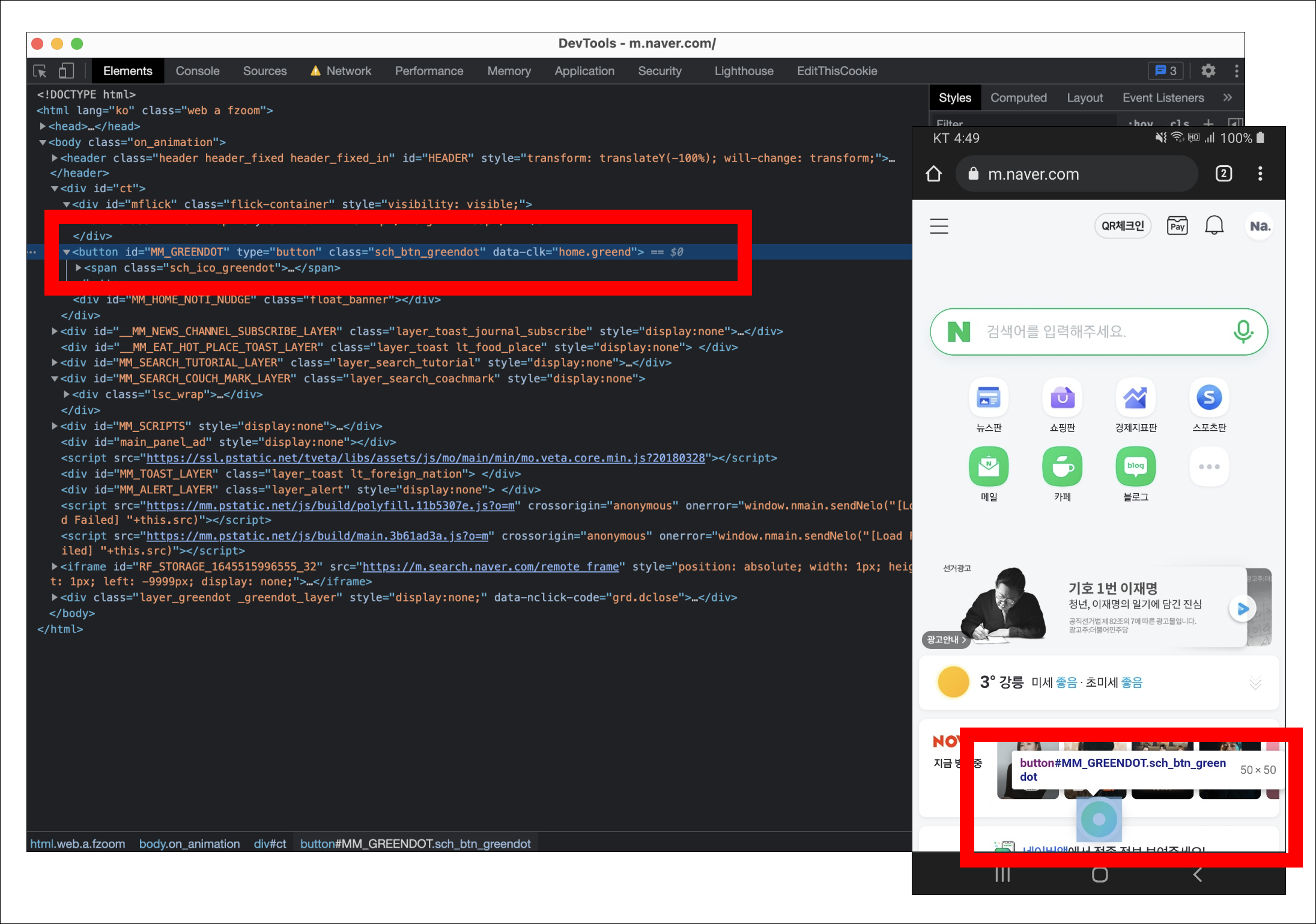Switch to the Console tab
This screenshot has height=924, width=1316.
pos(197,71)
